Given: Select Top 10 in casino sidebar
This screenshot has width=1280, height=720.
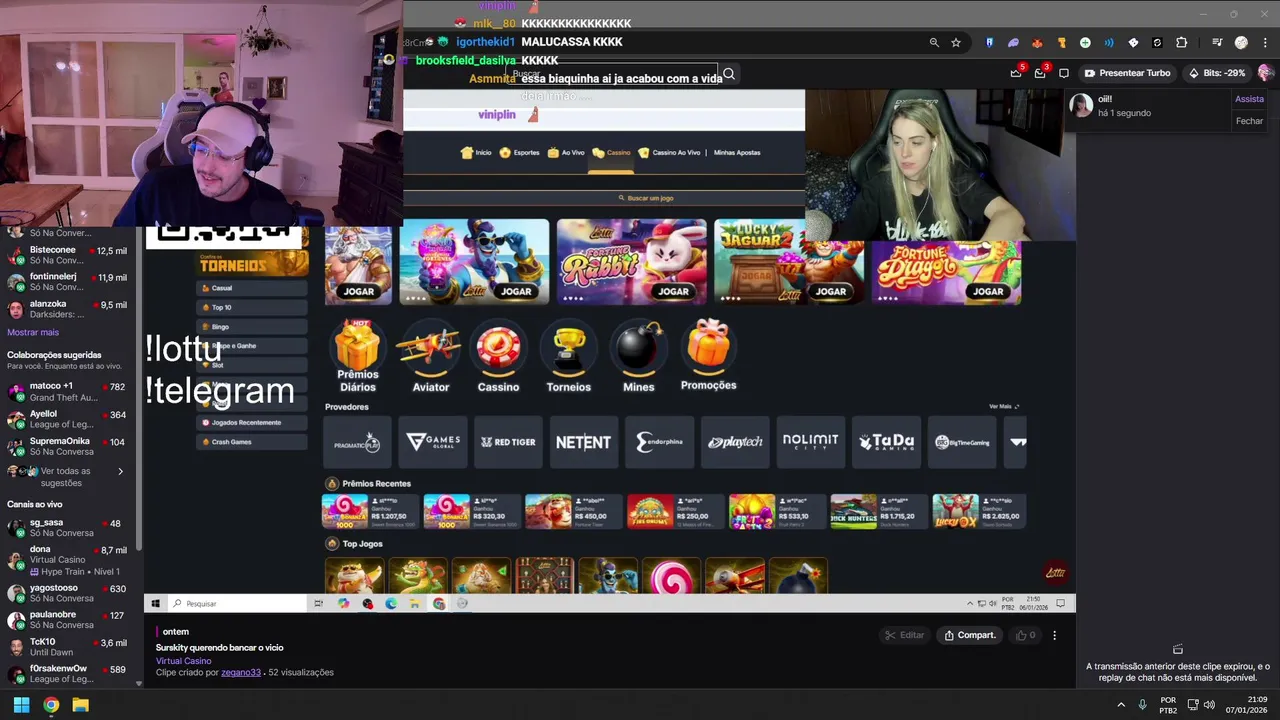Looking at the screenshot, I should point(252,307).
